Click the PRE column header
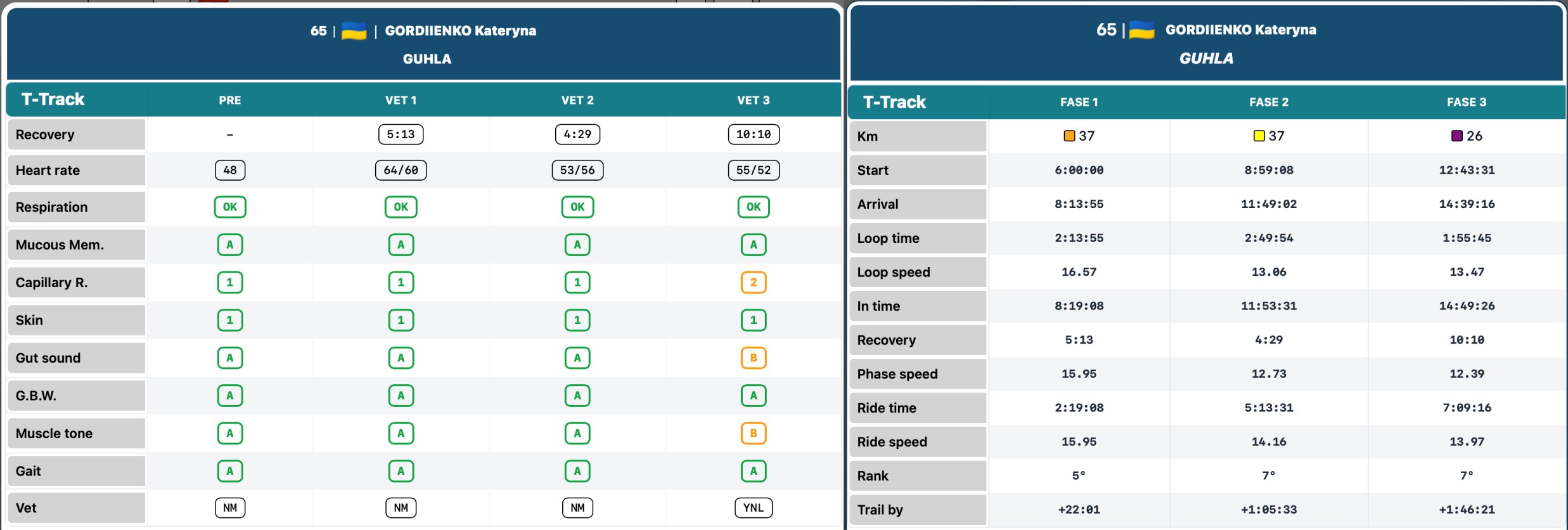1568x530 pixels. point(230,100)
